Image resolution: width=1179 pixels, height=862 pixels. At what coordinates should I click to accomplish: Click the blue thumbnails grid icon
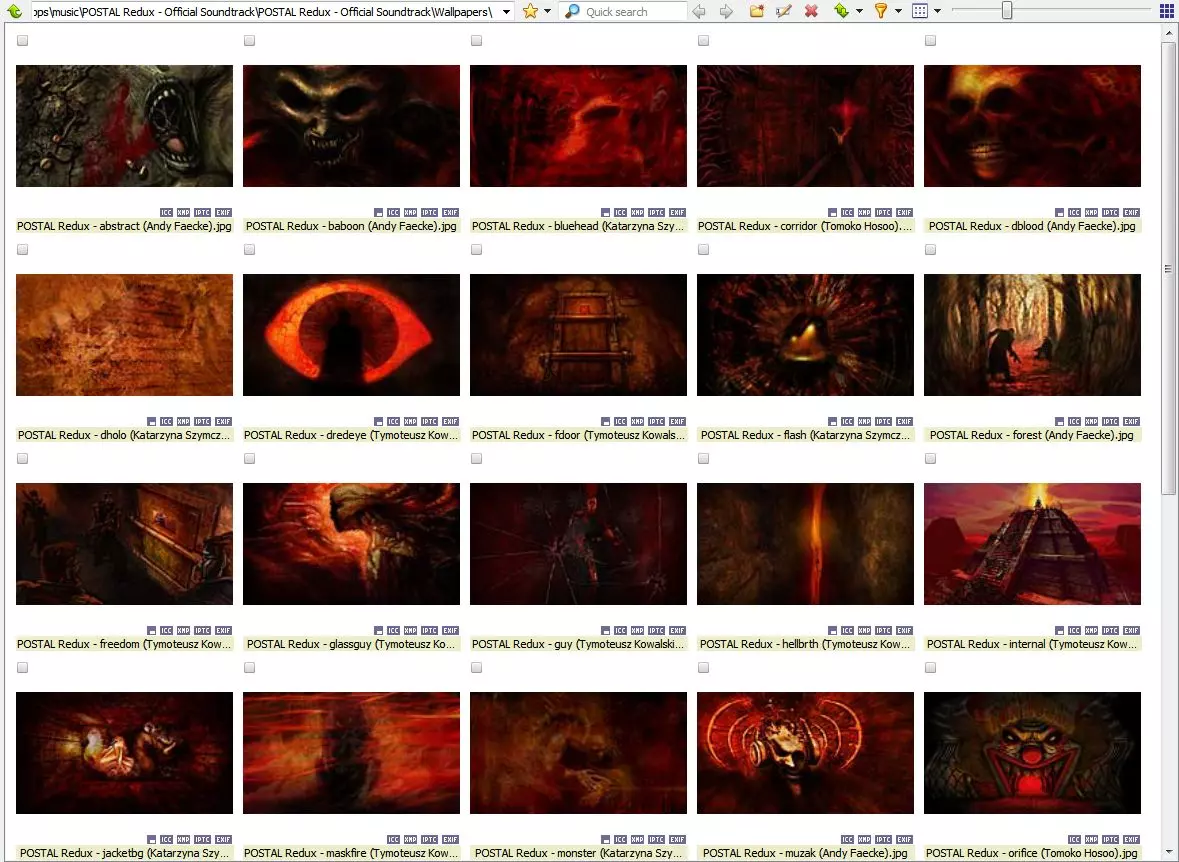pyautogui.click(x=1167, y=11)
